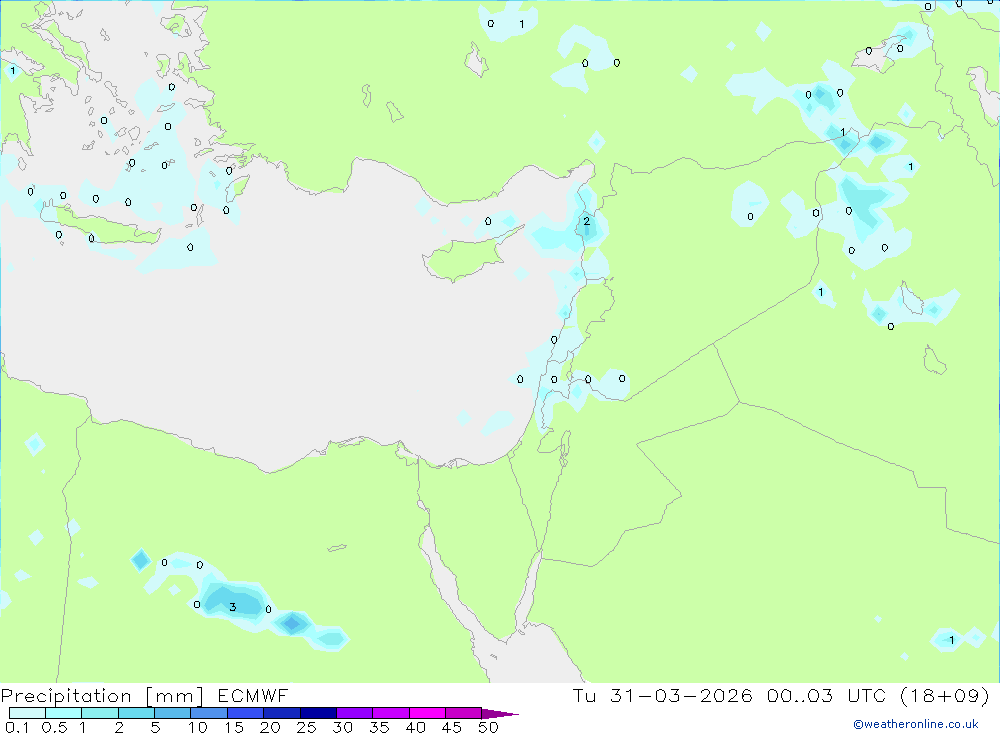Select the 20–25 mm dark blue swatch

pos(281,713)
